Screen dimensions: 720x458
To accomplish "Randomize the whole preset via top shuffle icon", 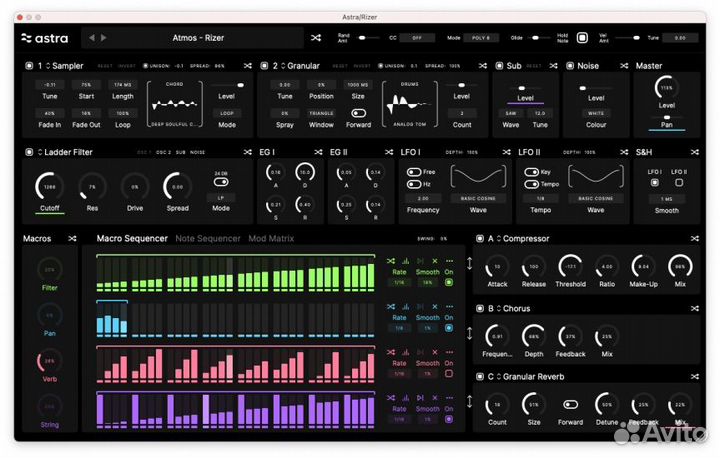I will pos(316,38).
